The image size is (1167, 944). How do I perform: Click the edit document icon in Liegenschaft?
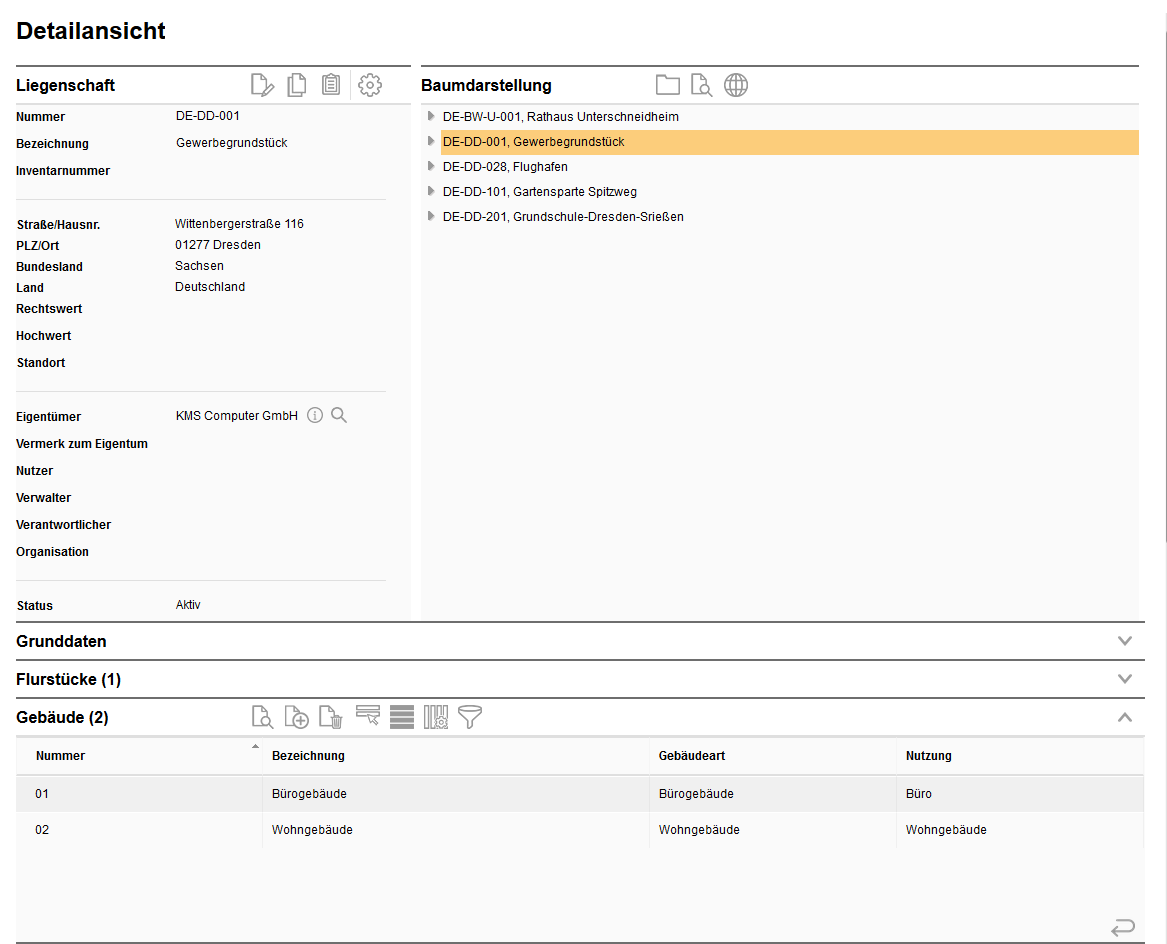(x=262, y=86)
